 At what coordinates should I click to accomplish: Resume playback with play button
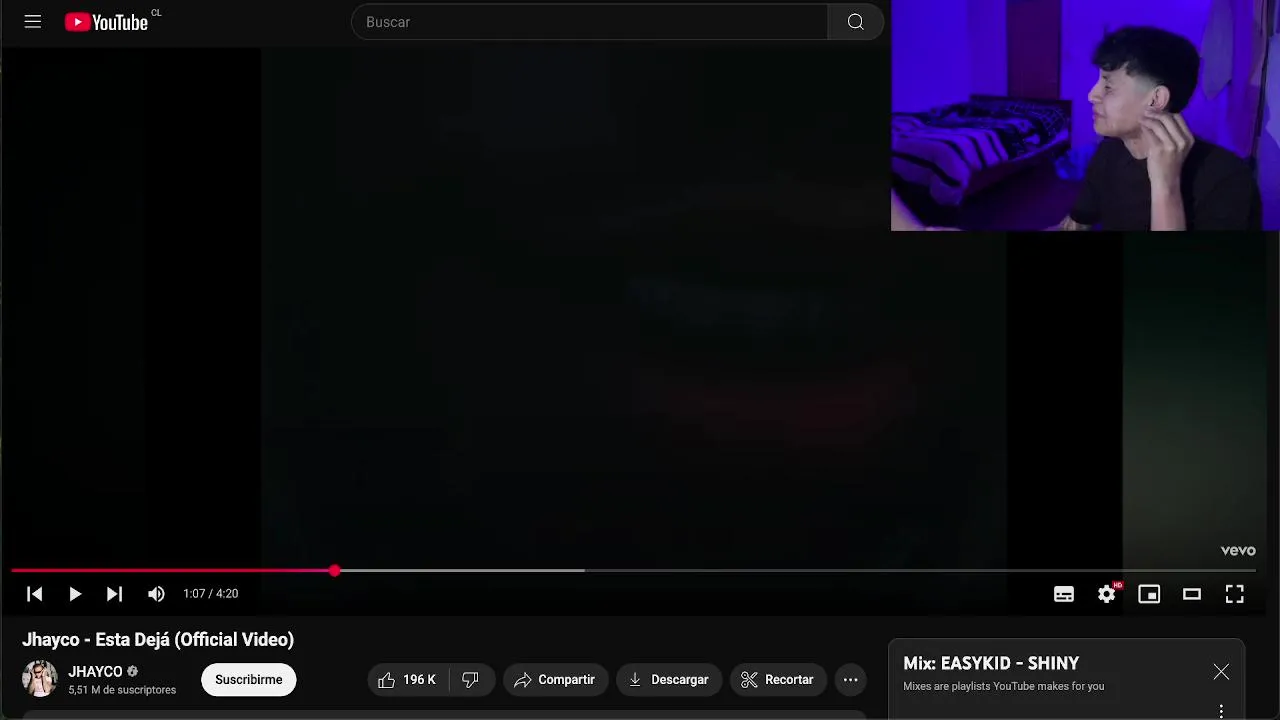(x=75, y=594)
